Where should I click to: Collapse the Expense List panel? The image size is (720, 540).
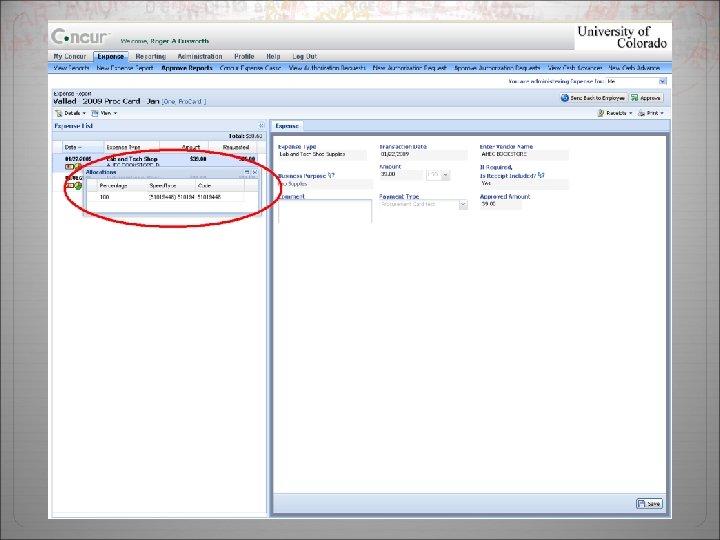(261, 125)
